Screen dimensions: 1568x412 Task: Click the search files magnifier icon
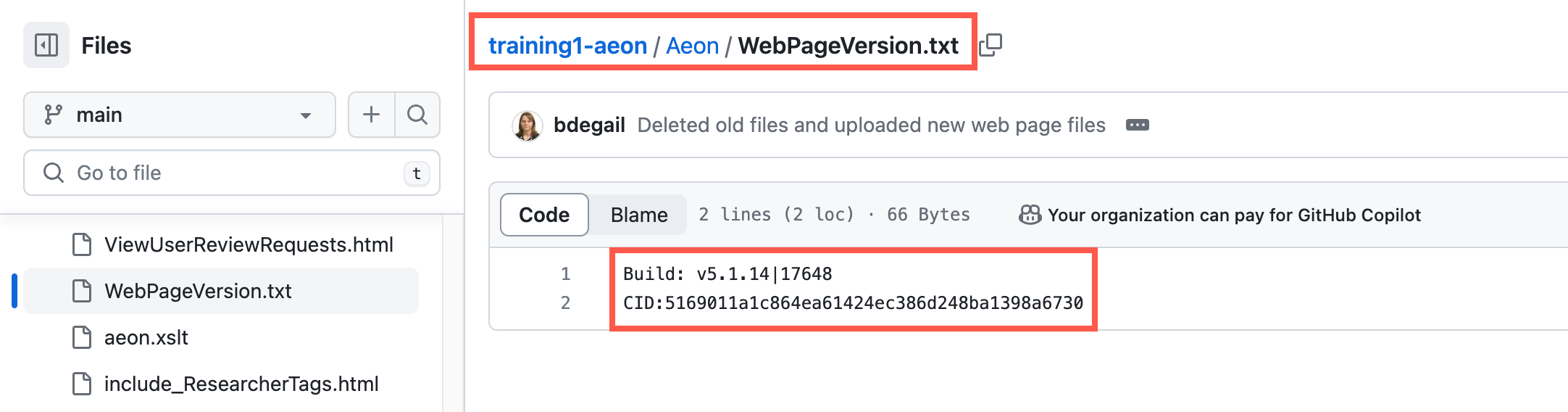click(x=417, y=115)
